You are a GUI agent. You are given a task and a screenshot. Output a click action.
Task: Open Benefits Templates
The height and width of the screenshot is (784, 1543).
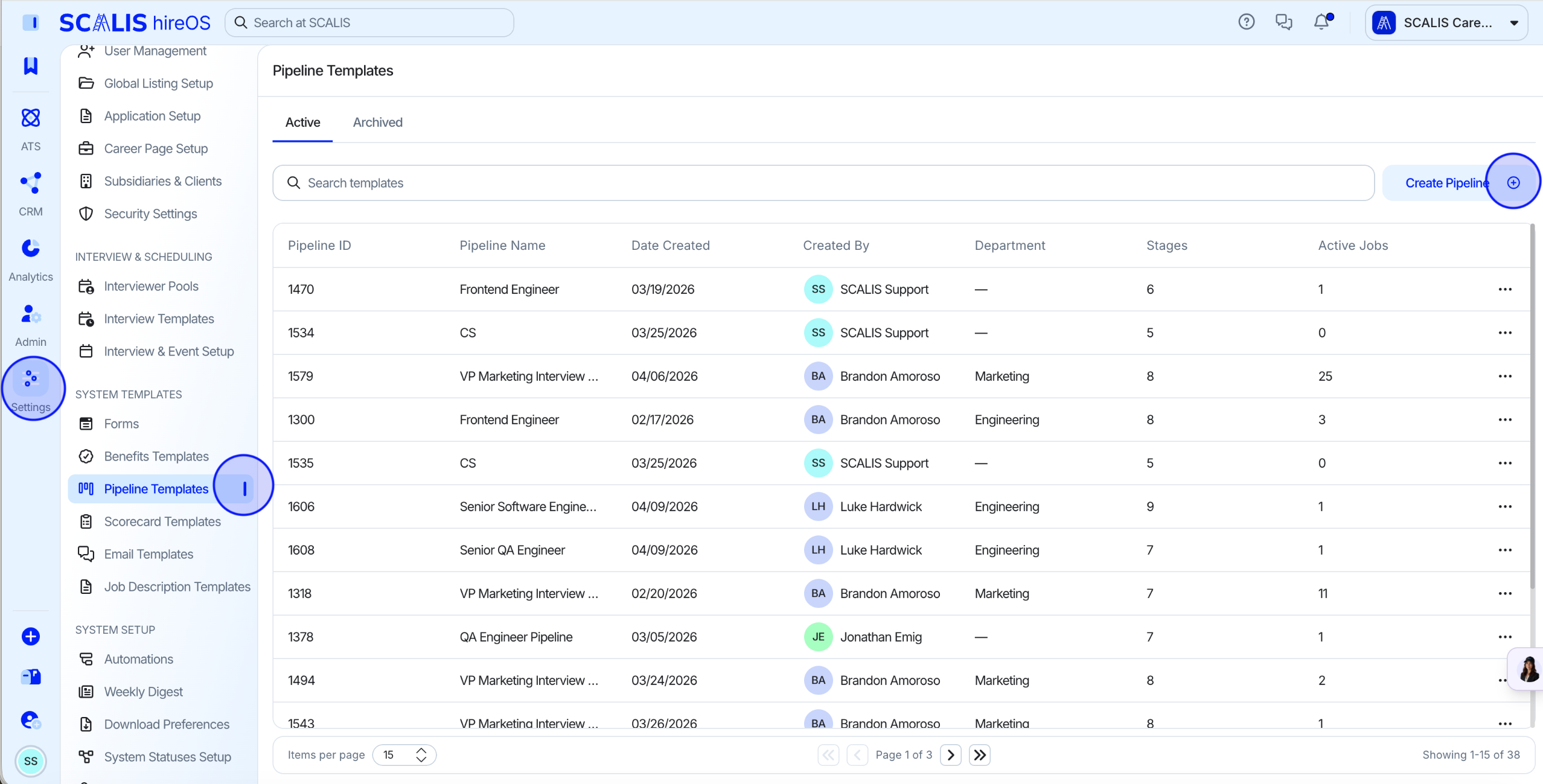[x=156, y=456]
